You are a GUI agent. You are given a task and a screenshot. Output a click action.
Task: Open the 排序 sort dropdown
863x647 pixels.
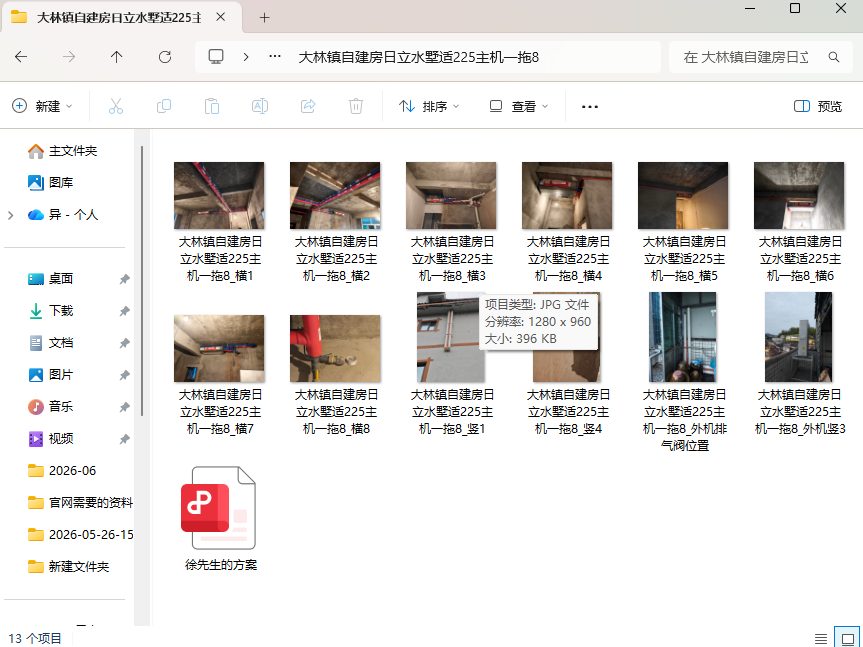click(429, 106)
